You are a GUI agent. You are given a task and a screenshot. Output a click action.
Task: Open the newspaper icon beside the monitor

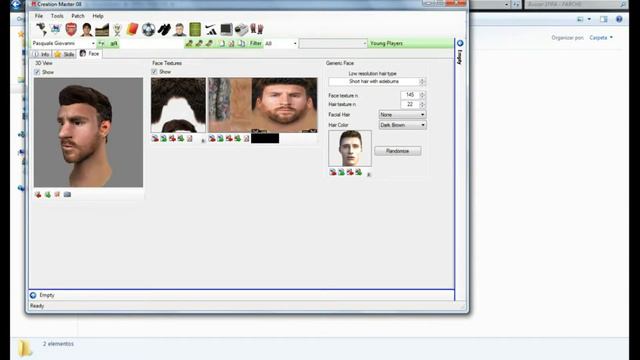[241, 29]
